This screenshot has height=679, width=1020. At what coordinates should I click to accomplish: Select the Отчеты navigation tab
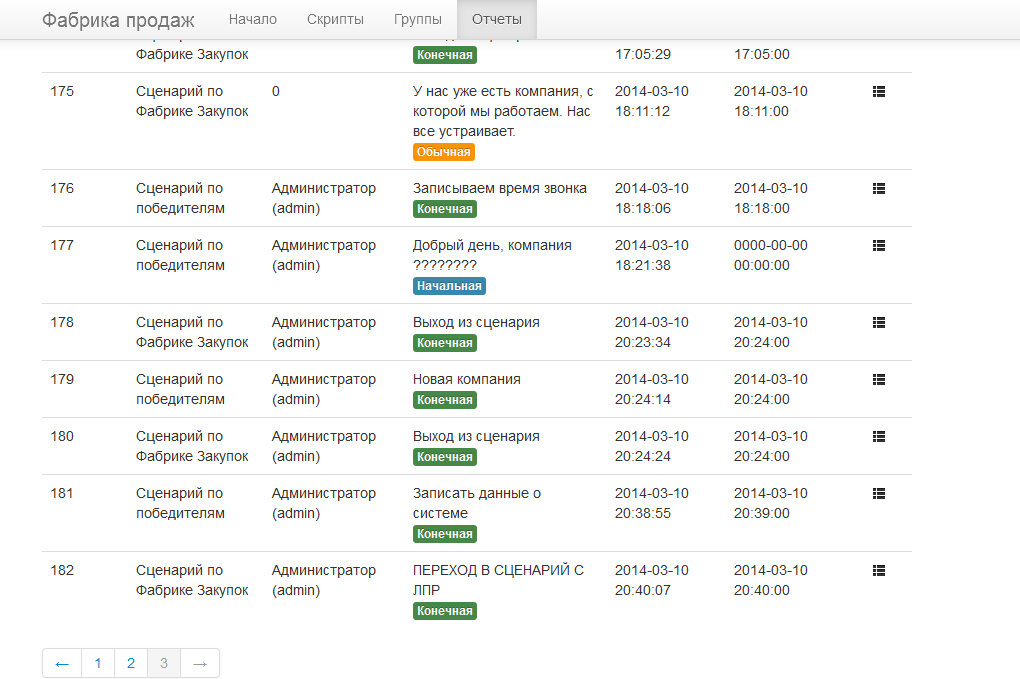pos(497,20)
